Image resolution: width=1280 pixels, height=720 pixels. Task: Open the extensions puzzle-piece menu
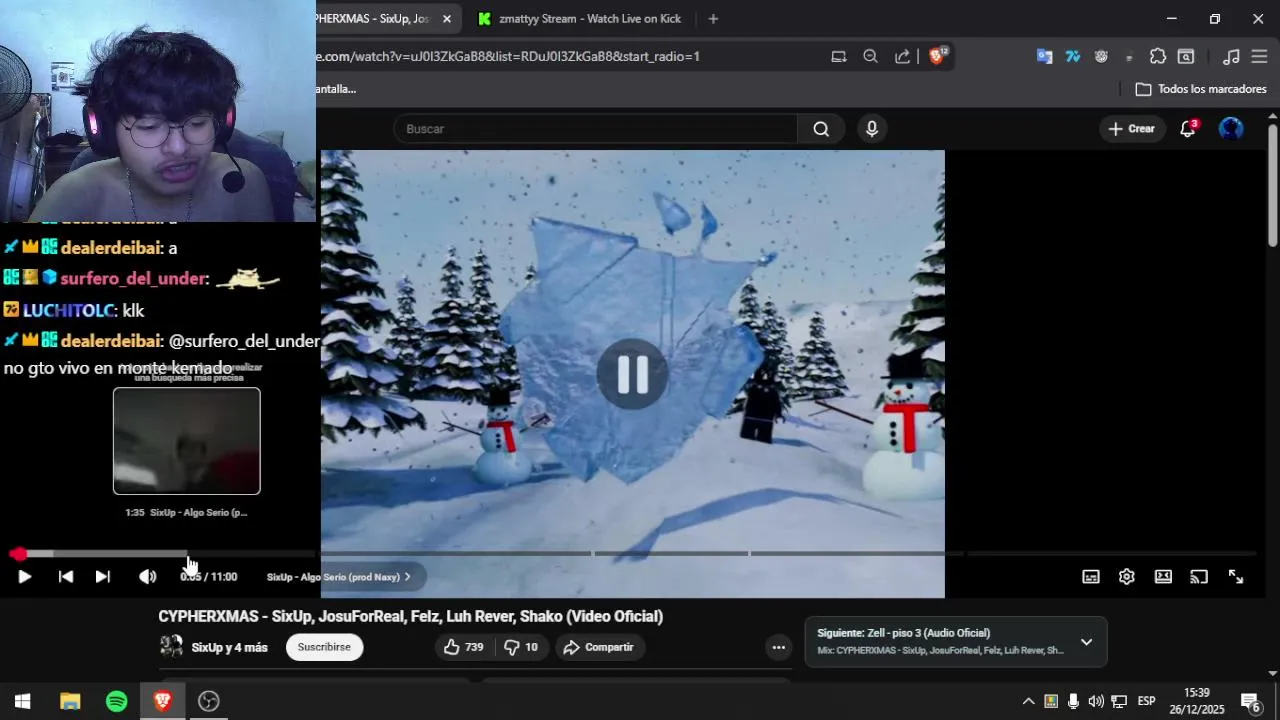pos(1158,57)
